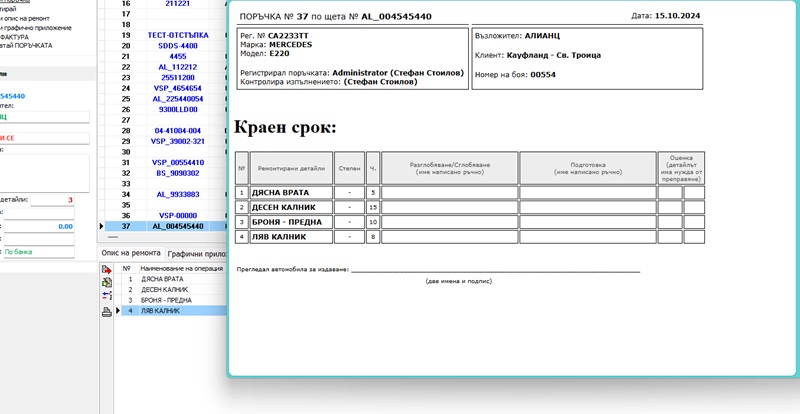The width and height of the screenshot is (800, 414).
Task: Click battle number '00554' in preview
Action: pyautogui.click(x=543, y=75)
